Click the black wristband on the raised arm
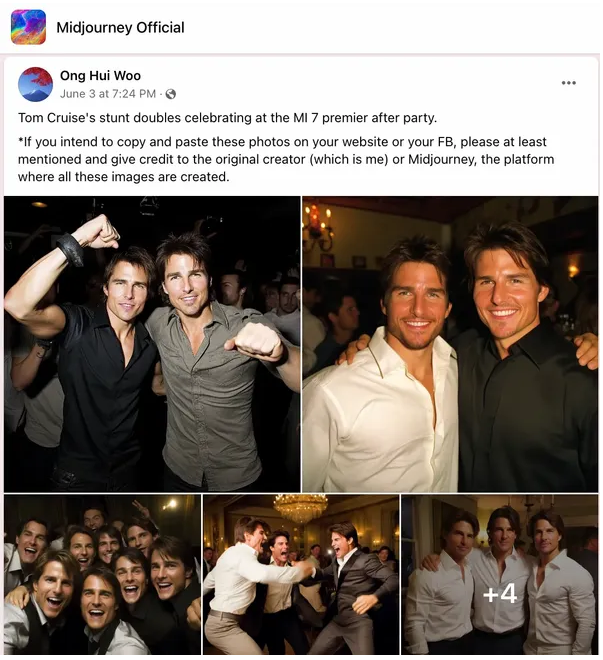Viewport: 603px width, 660px height. (x=71, y=249)
